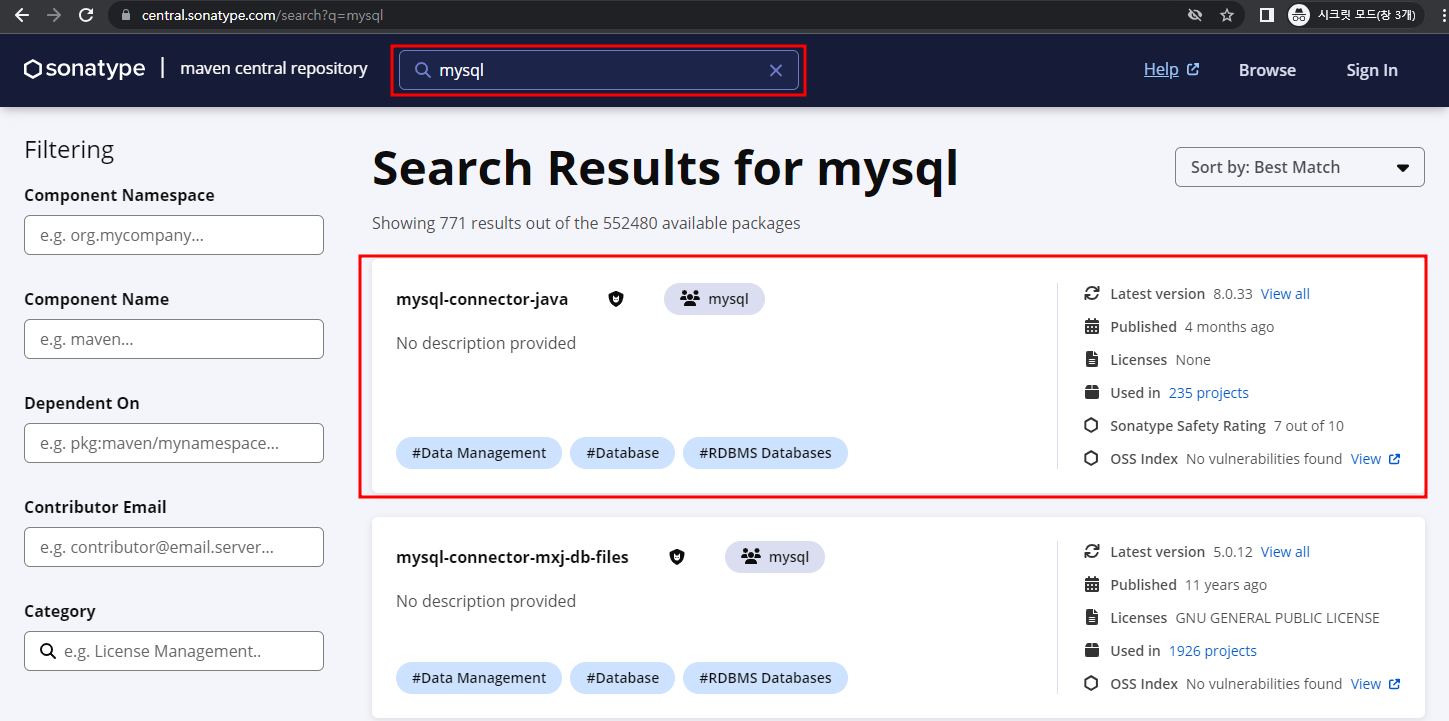Screen dimensions: 1449x721
Task: Click the Published calendar icon for mysql-connector-mxj-db-files
Action: pos(1092,584)
